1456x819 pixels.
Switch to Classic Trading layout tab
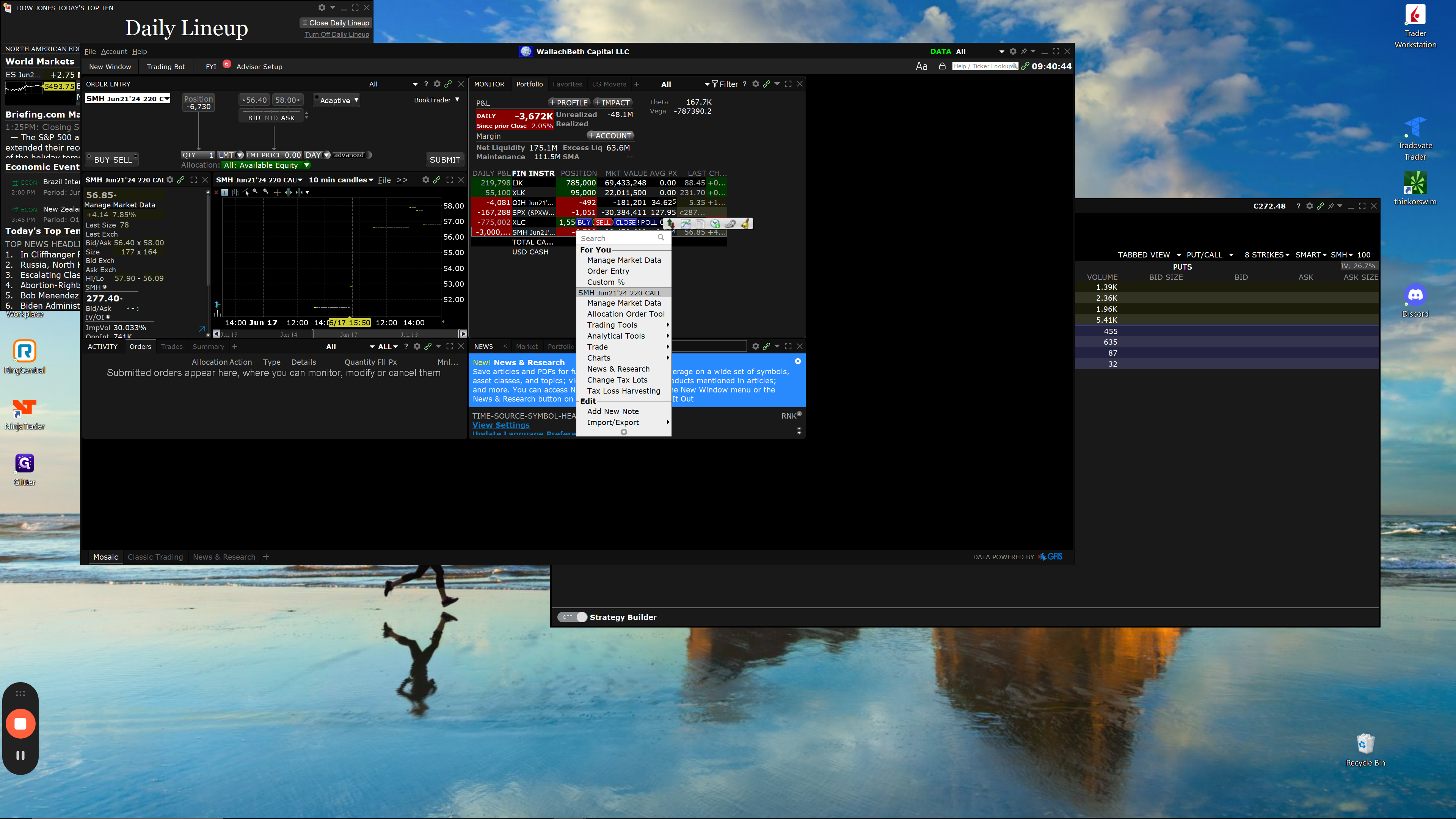pos(155,557)
